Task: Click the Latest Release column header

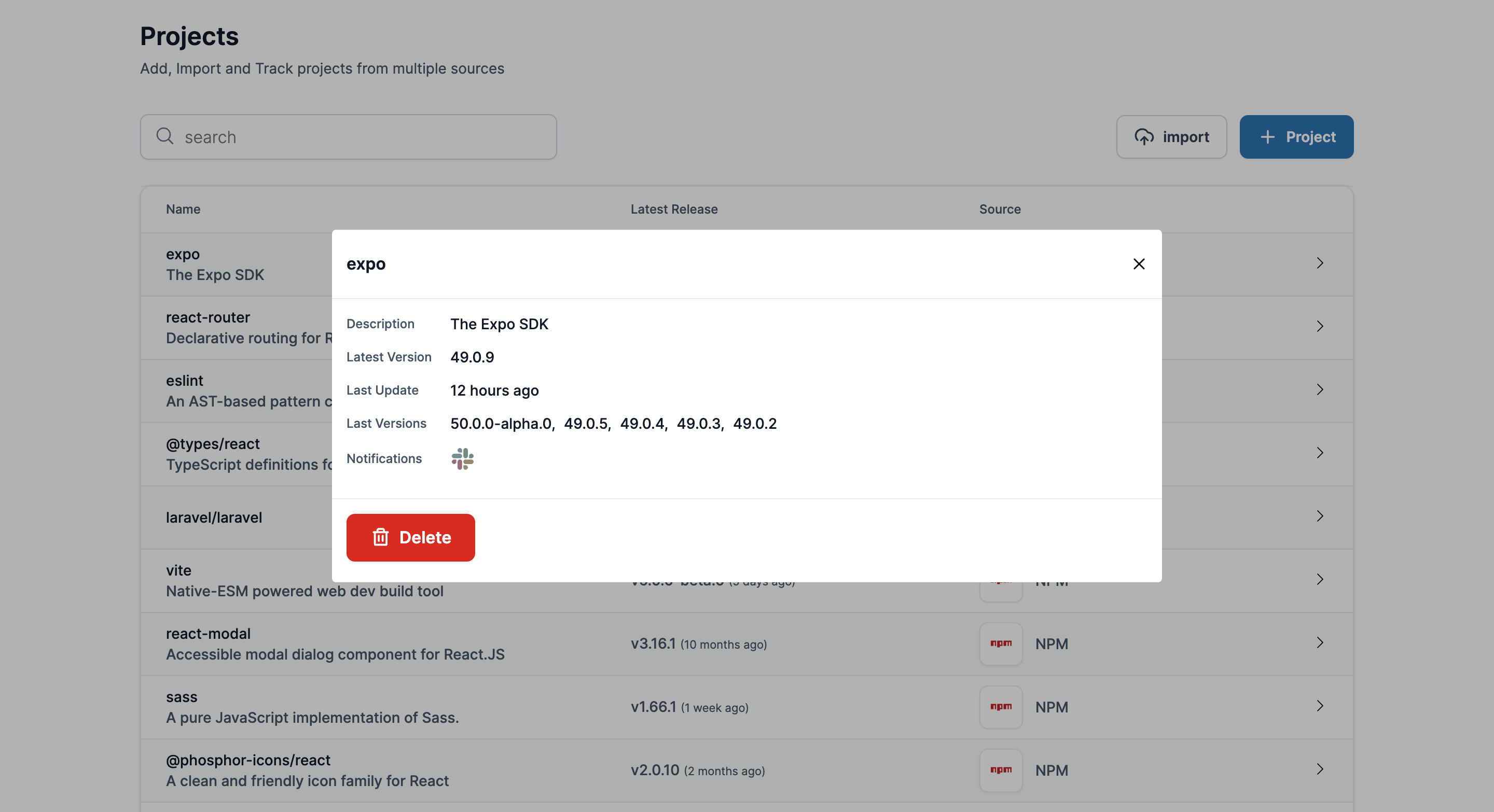Action: 674,209
